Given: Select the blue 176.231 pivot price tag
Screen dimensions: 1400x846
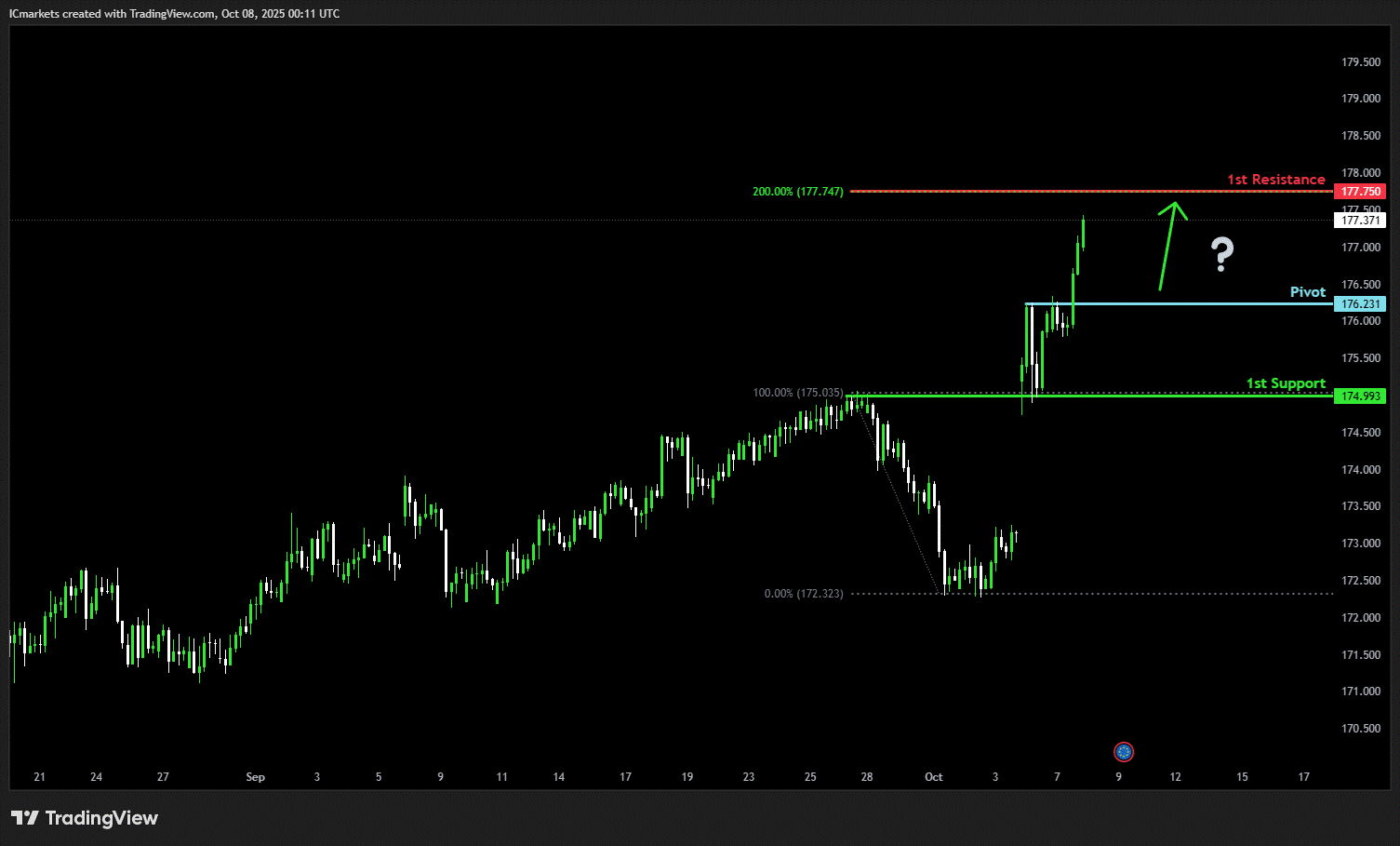Looking at the screenshot, I should [1360, 304].
